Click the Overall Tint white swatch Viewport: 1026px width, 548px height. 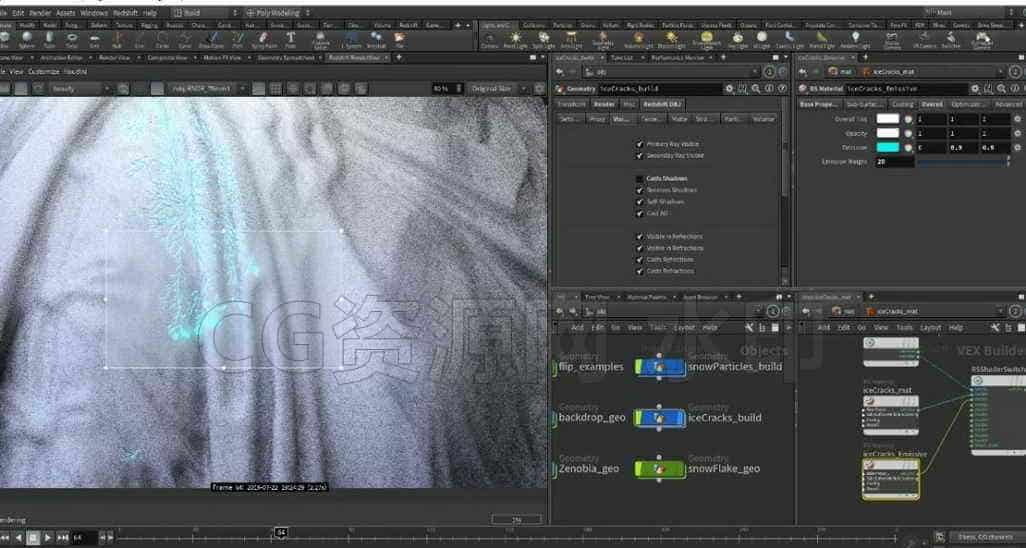(x=888, y=119)
